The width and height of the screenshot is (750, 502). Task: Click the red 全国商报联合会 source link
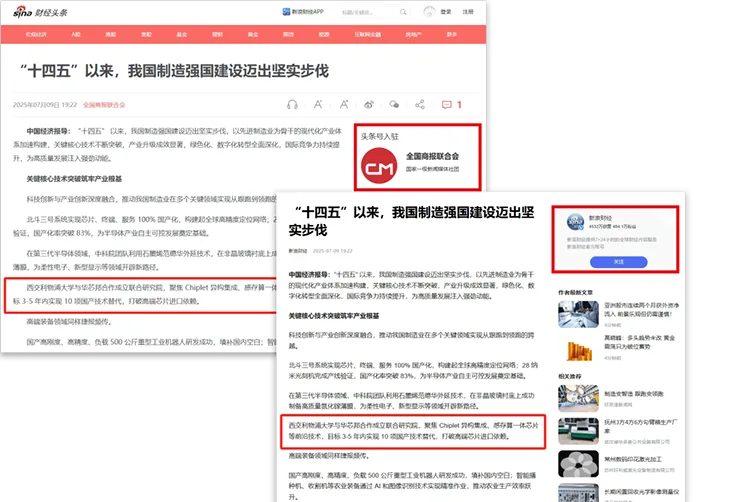tap(104, 105)
